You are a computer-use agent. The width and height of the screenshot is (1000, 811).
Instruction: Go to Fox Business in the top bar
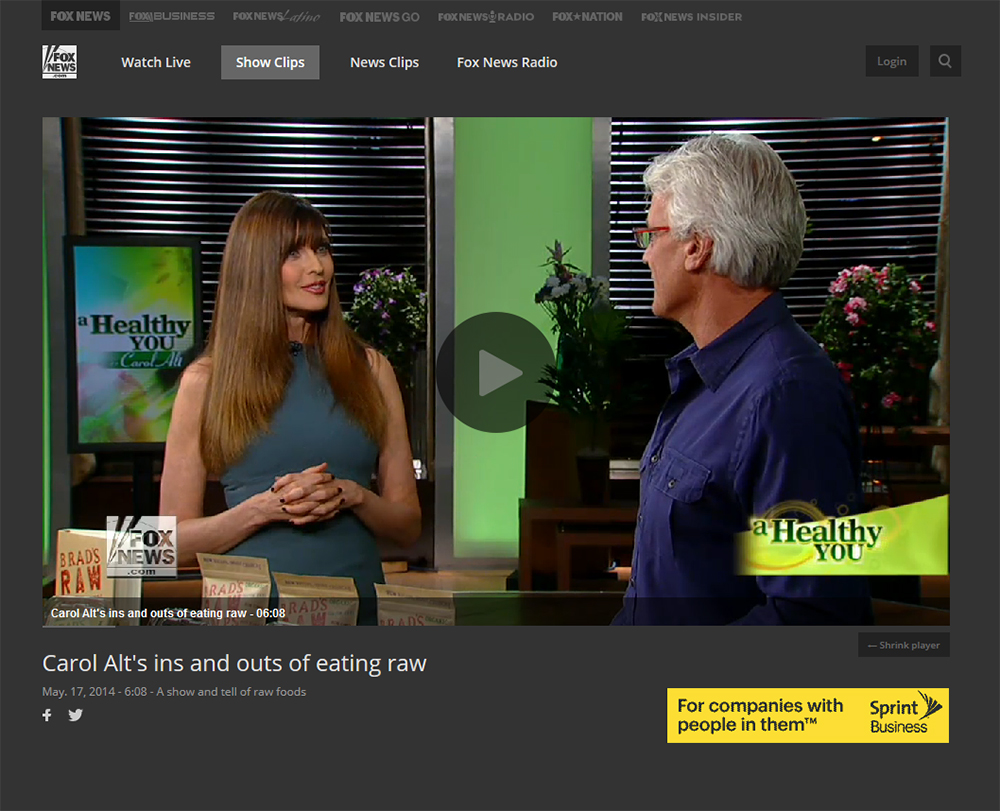click(171, 16)
